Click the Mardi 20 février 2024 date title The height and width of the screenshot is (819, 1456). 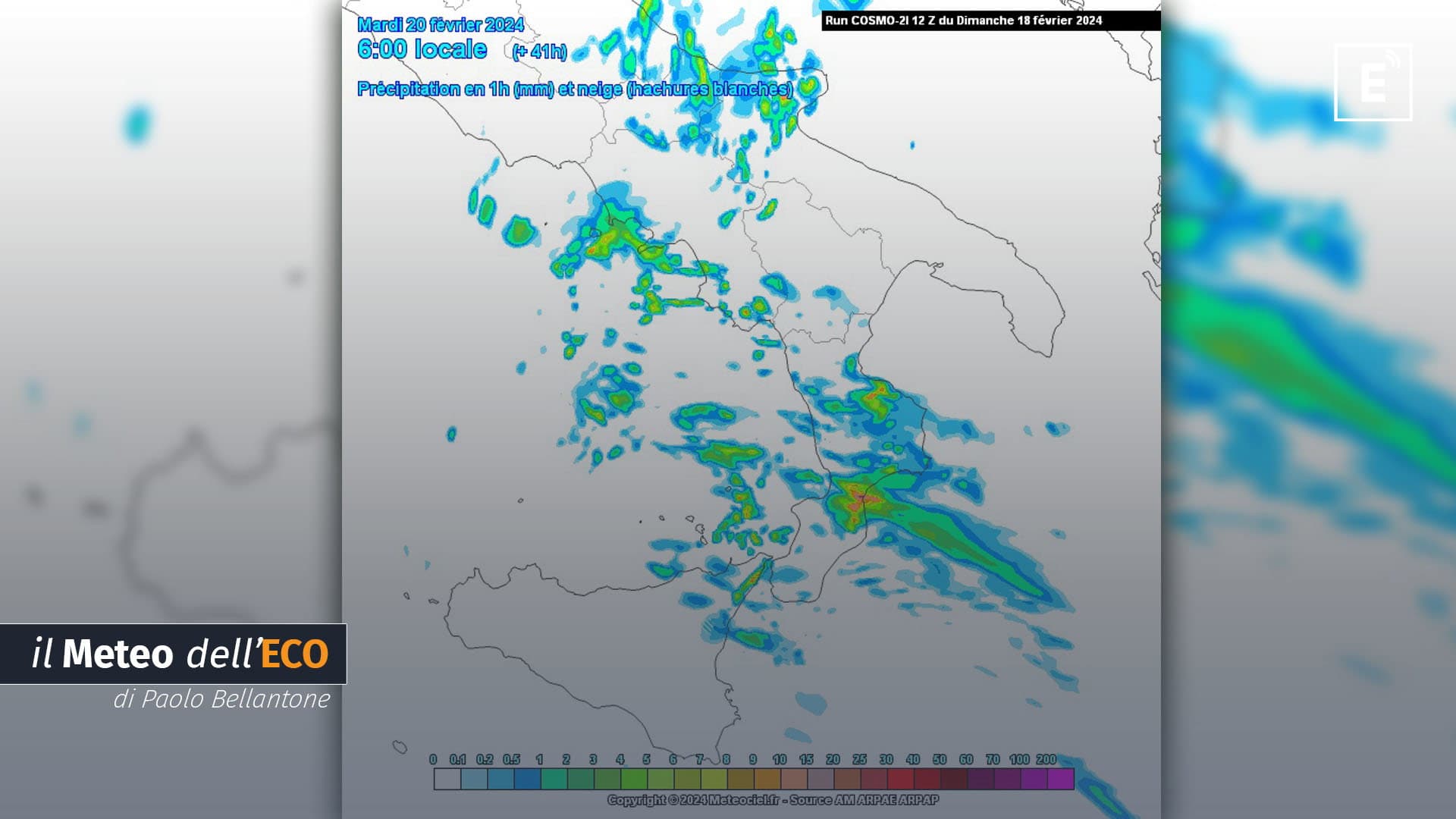[441, 24]
